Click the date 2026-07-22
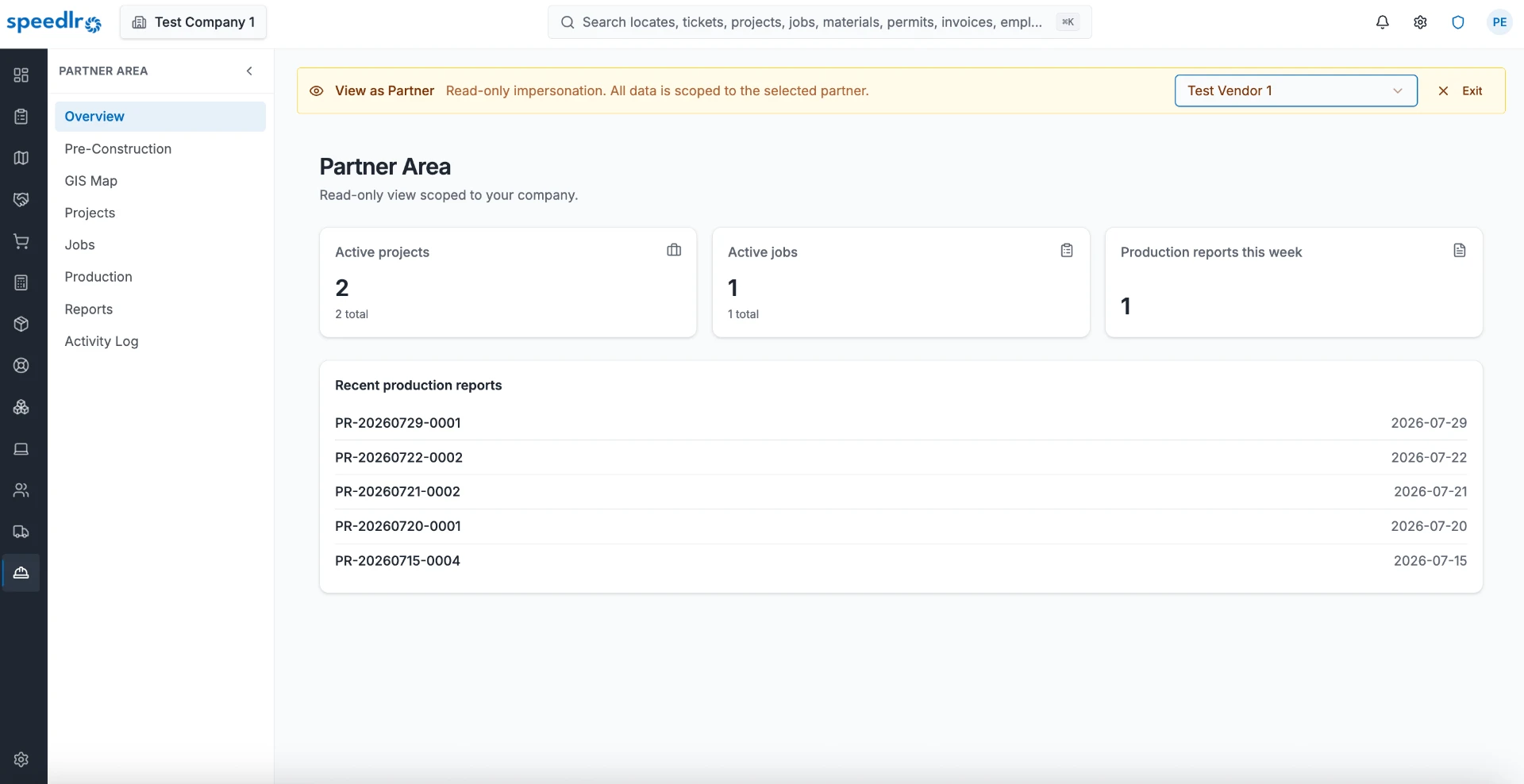1524x784 pixels. [1429, 457]
